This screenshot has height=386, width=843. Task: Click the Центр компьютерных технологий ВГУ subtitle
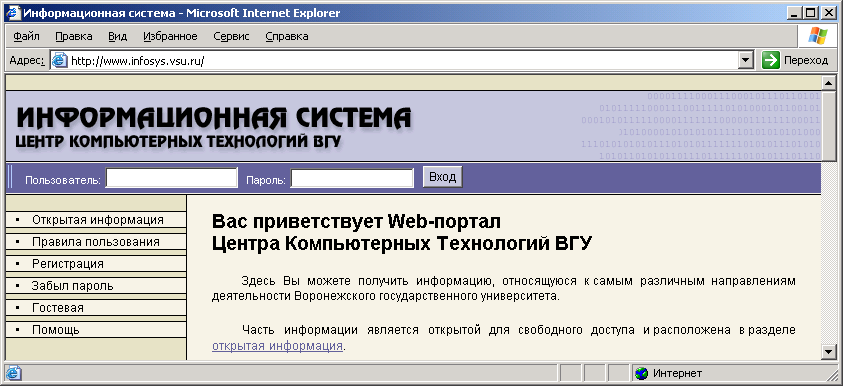[x=178, y=142]
